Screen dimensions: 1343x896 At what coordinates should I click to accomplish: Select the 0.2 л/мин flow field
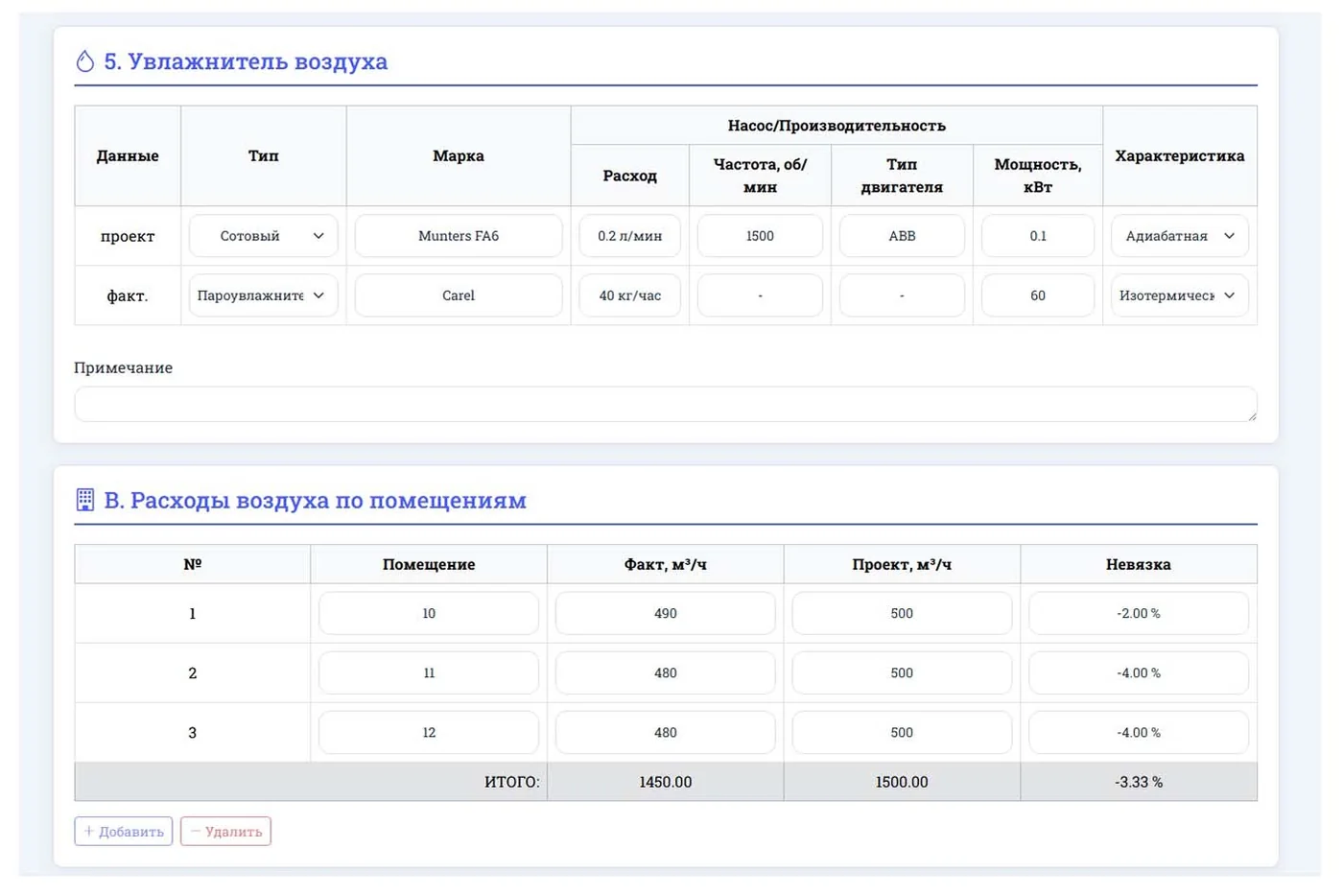(x=630, y=236)
